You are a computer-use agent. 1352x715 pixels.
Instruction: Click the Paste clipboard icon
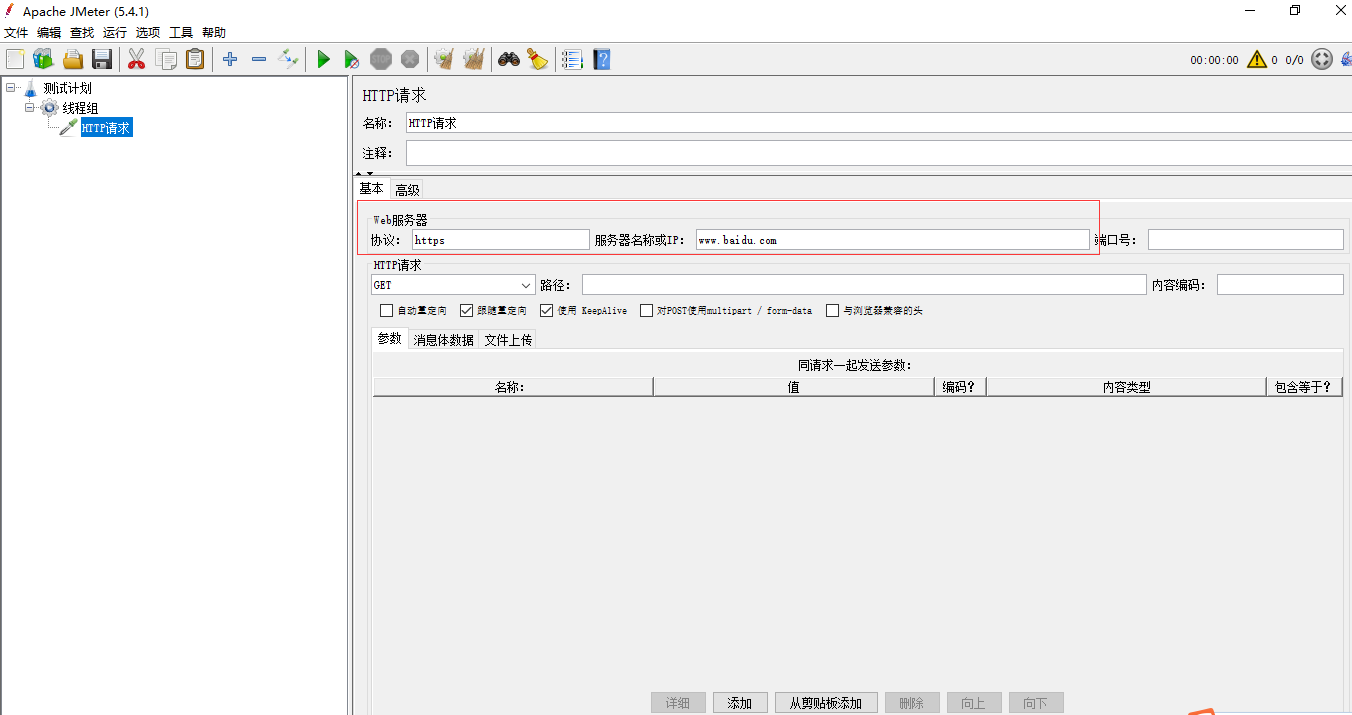point(195,59)
